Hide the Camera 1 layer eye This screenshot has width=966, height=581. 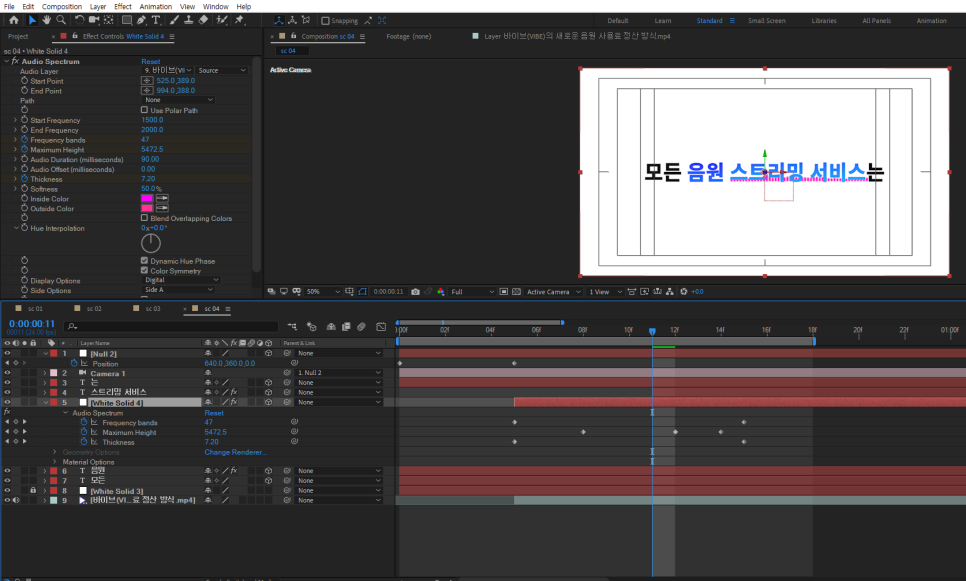[x=7, y=373]
